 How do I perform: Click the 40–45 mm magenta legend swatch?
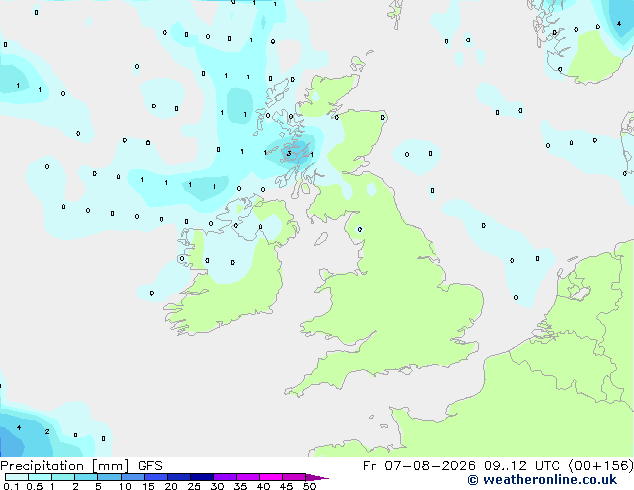click(x=271, y=477)
